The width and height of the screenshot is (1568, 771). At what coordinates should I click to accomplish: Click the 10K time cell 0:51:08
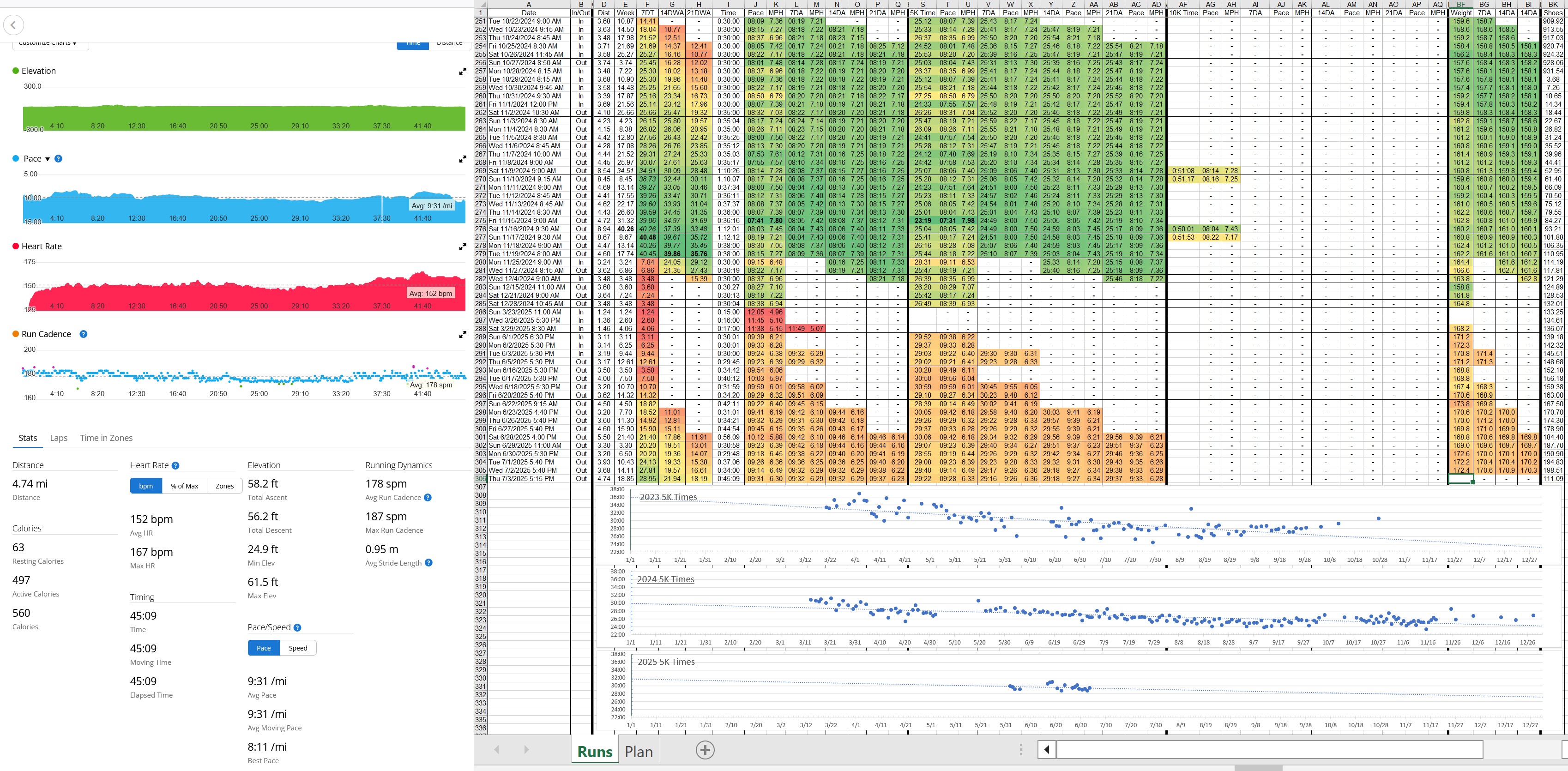click(1183, 171)
